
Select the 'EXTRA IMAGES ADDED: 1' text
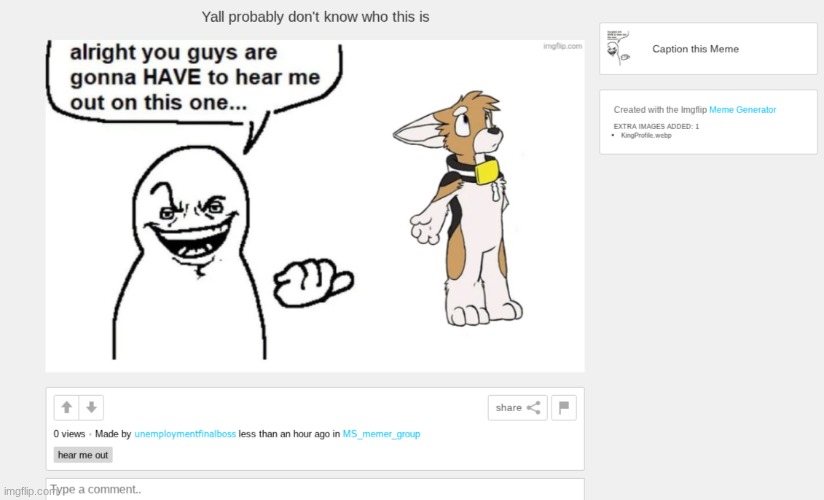(656, 126)
